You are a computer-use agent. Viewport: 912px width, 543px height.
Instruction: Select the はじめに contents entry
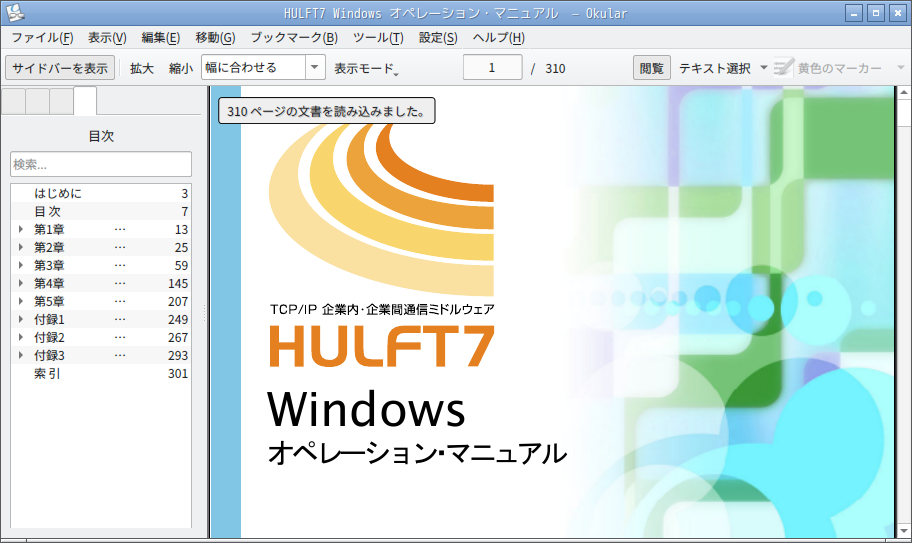click(101, 193)
